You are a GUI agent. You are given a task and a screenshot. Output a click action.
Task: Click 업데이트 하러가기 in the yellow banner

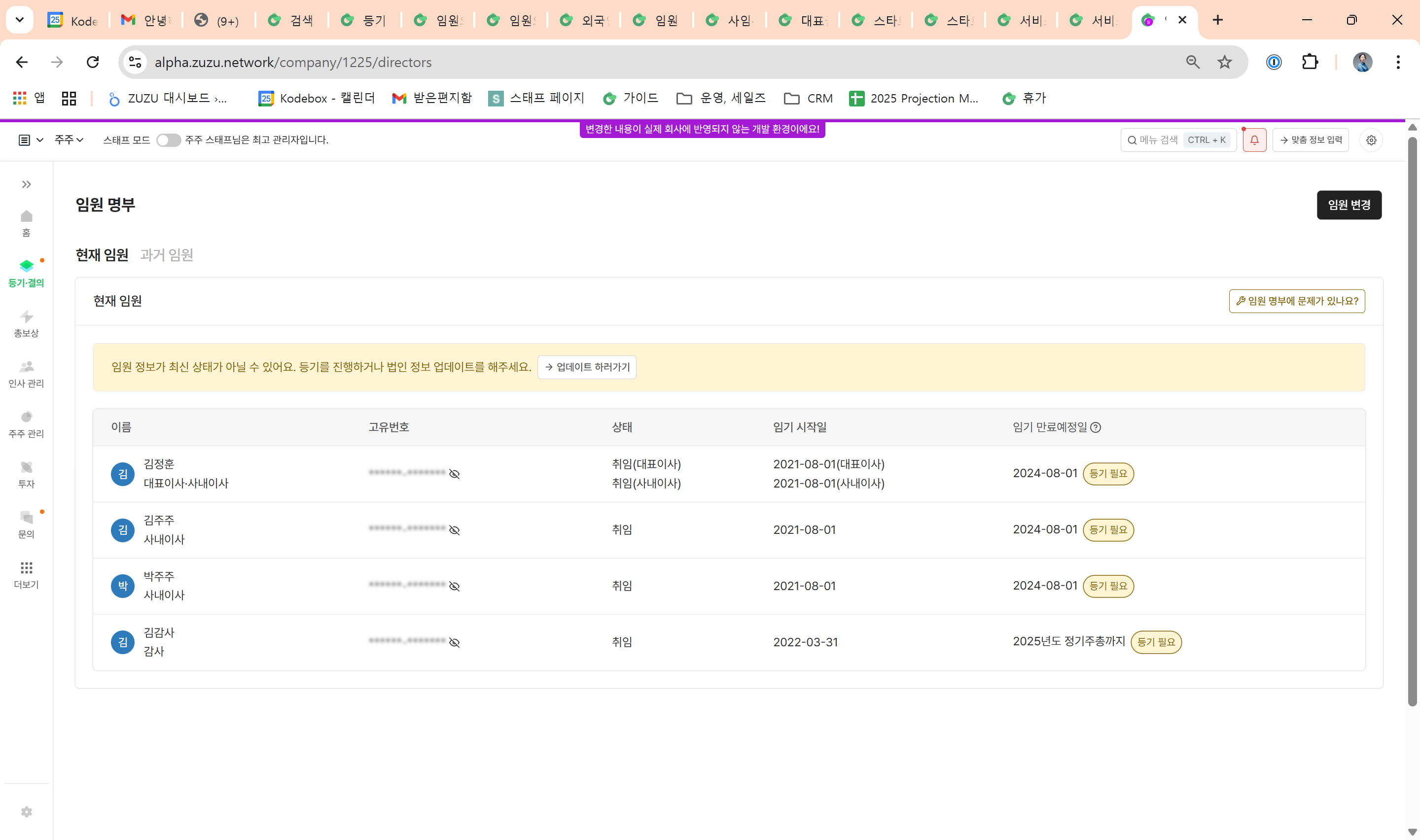tap(586, 367)
